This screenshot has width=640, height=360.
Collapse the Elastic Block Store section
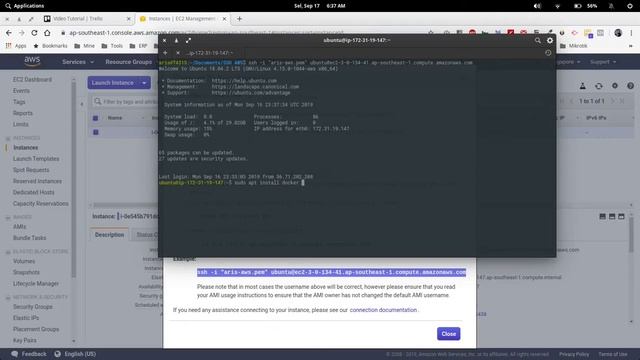[8, 252]
